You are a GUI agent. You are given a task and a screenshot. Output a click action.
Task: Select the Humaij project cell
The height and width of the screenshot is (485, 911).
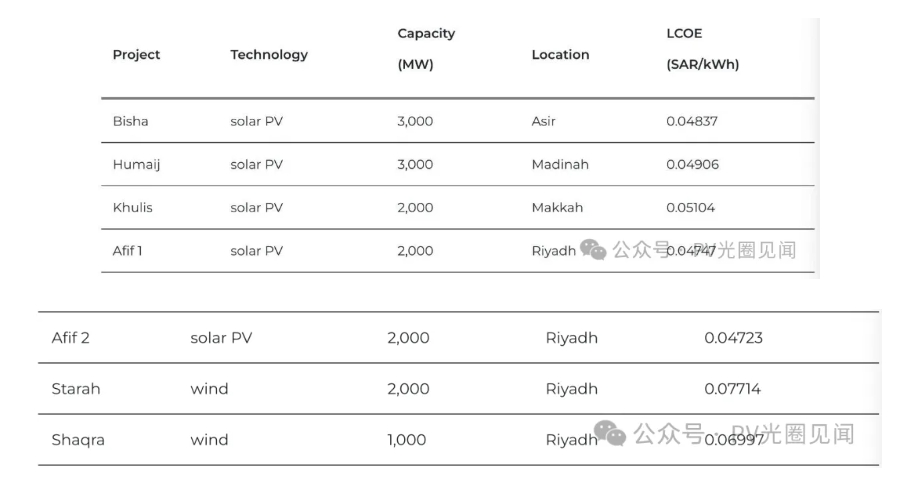point(136,164)
